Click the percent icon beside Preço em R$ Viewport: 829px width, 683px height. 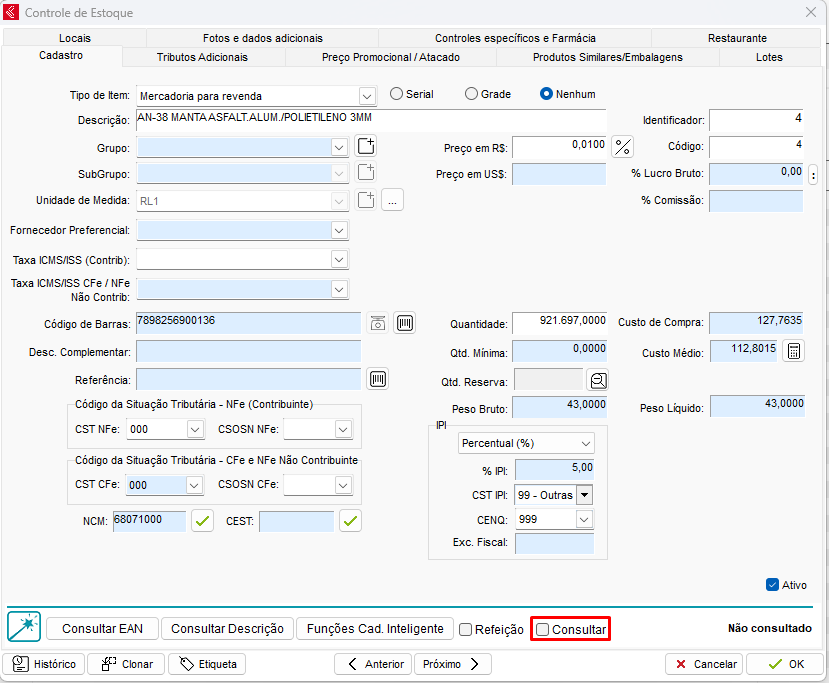pyautogui.click(x=623, y=147)
